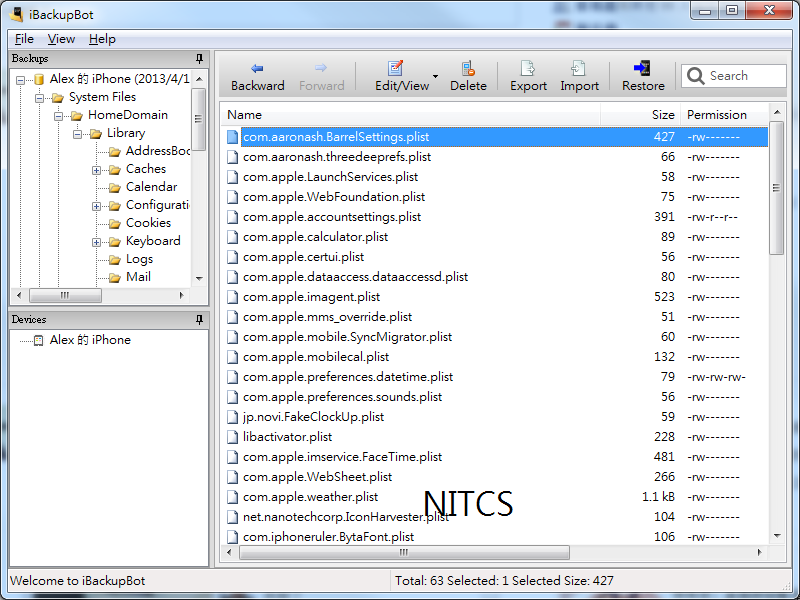Click the Cookies folder icon

pyautogui.click(x=115, y=223)
